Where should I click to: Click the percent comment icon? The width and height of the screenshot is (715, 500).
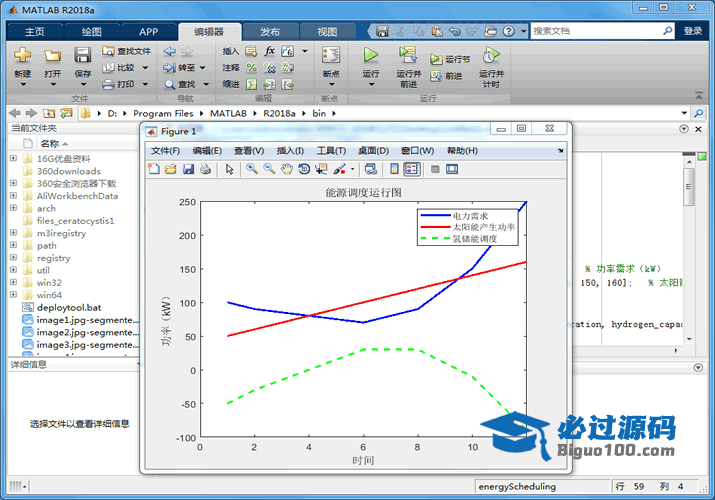(x=251, y=68)
